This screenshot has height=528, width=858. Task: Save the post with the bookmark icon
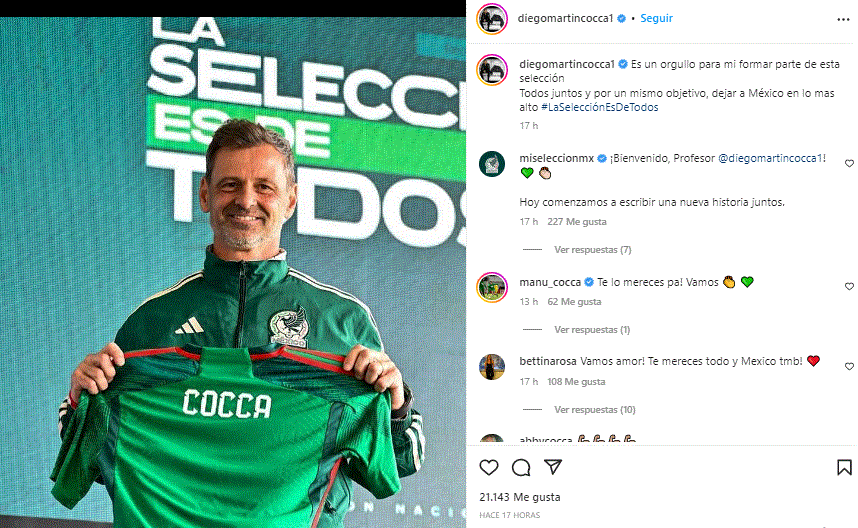(x=844, y=467)
